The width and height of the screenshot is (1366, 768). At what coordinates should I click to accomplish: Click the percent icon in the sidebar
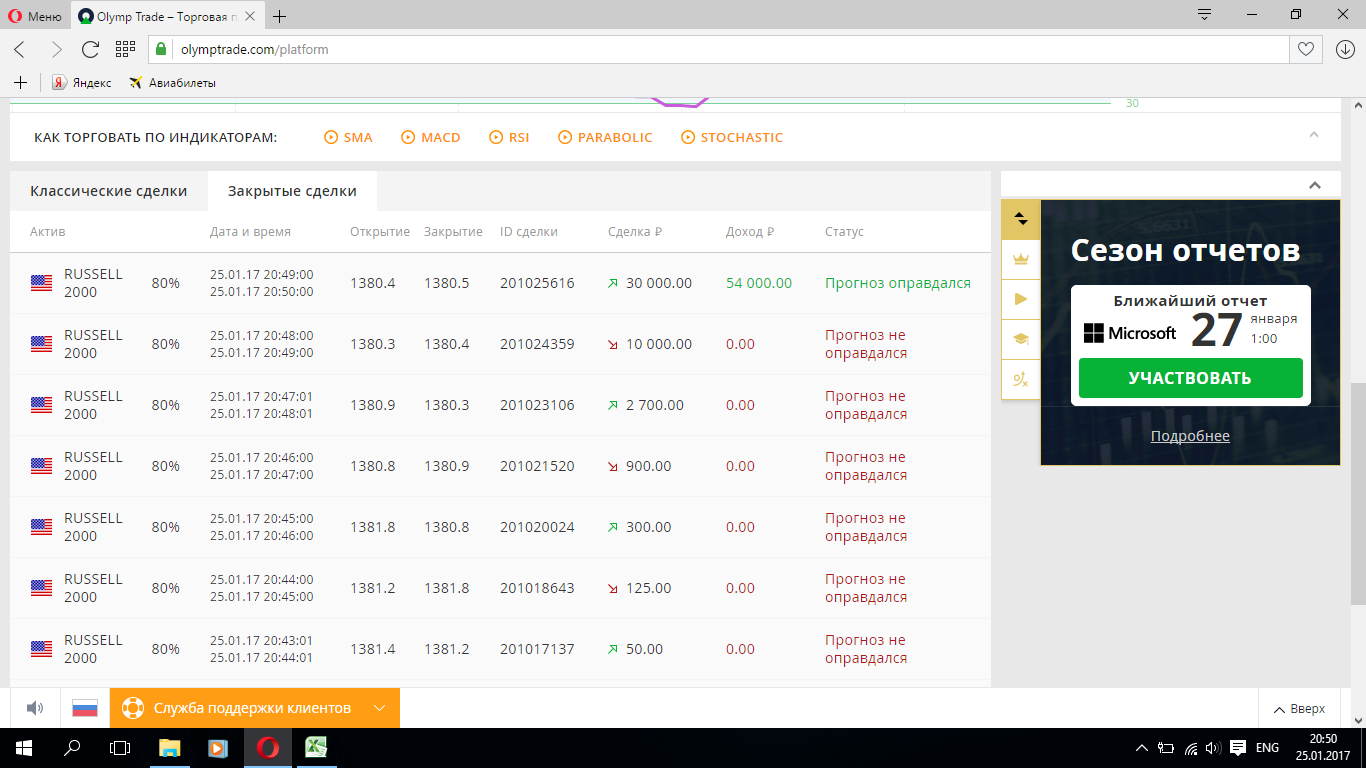[1021, 379]
